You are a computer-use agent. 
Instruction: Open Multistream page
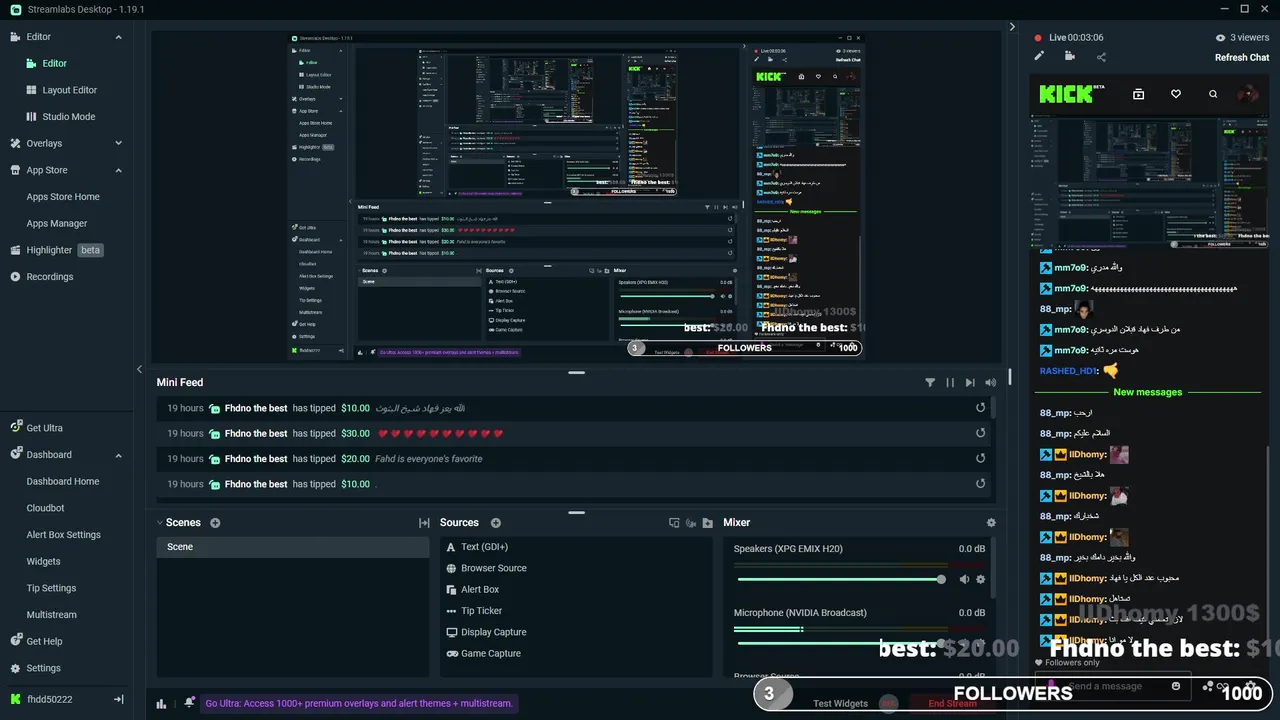pos(51,615)
